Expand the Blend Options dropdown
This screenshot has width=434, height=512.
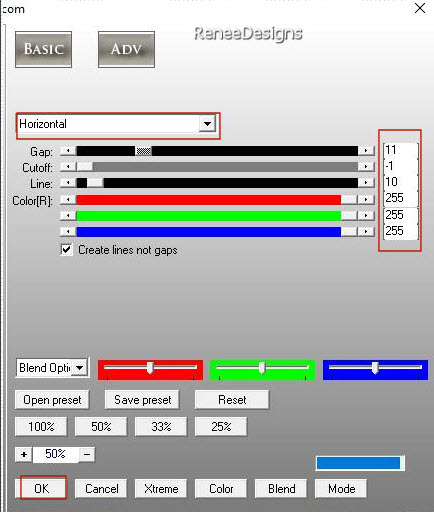[x=80, y=368]
